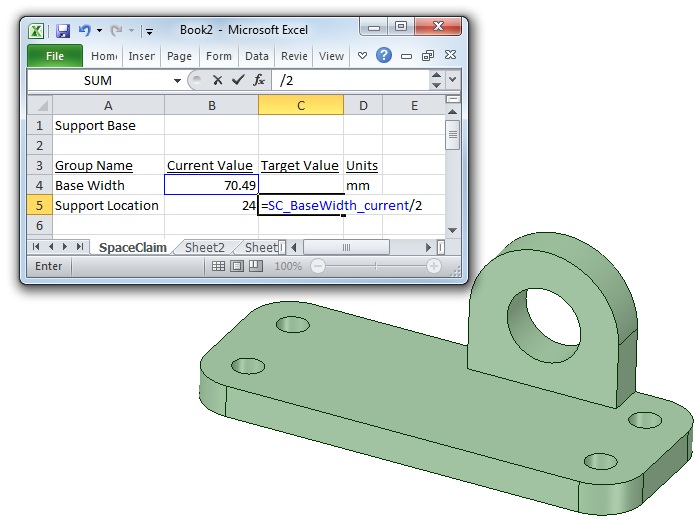This screenshot has width=700, height=521.
Task: Click the Redo arrow icon
Action: pos(116,30)
